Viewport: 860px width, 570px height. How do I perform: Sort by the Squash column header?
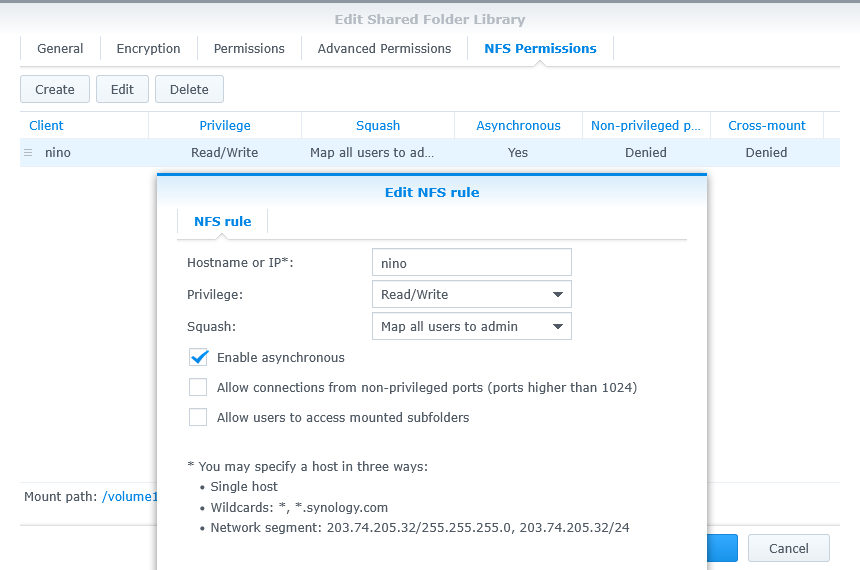coord(378,126)
